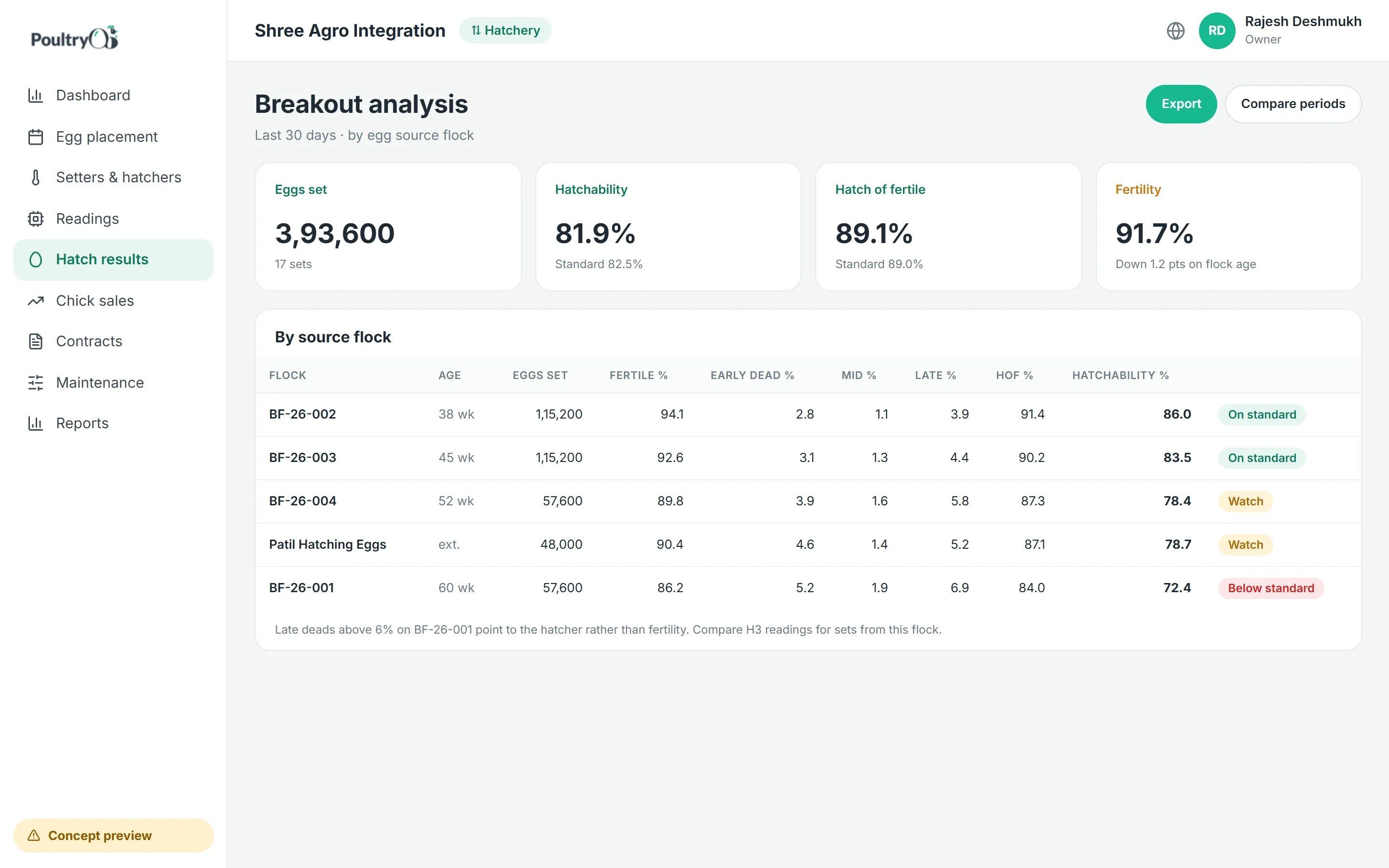Click Compare periods button
Viewport: 1389px width, 868px height.
point(1293,104)
